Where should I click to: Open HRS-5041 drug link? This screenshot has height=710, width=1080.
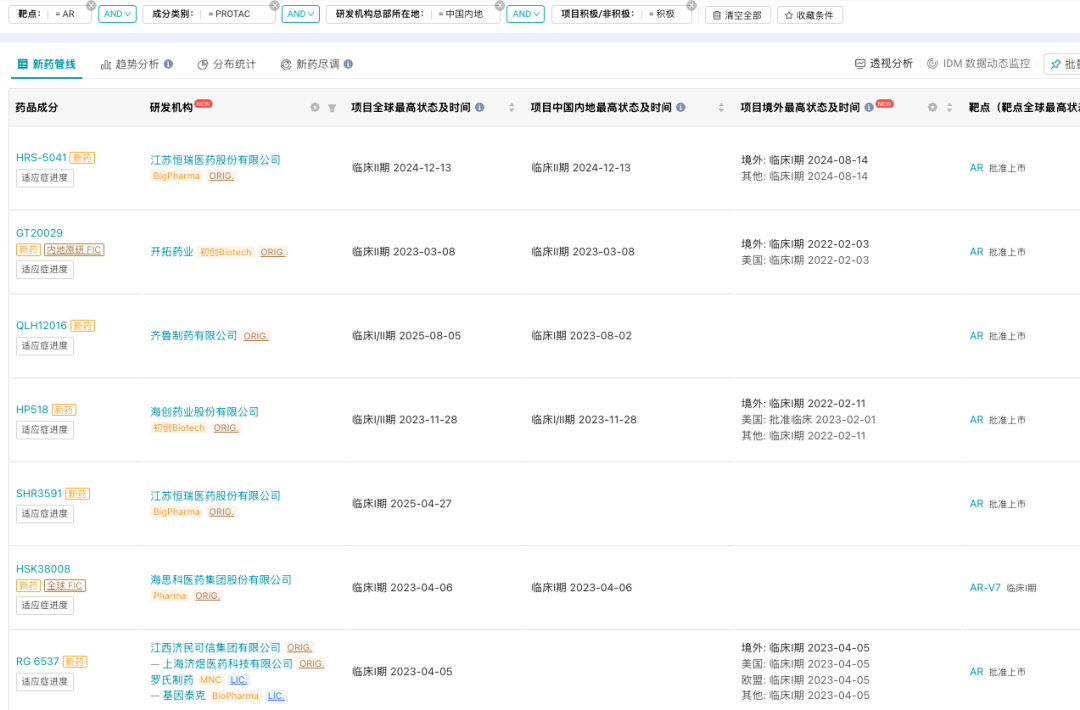pos(41,158)
